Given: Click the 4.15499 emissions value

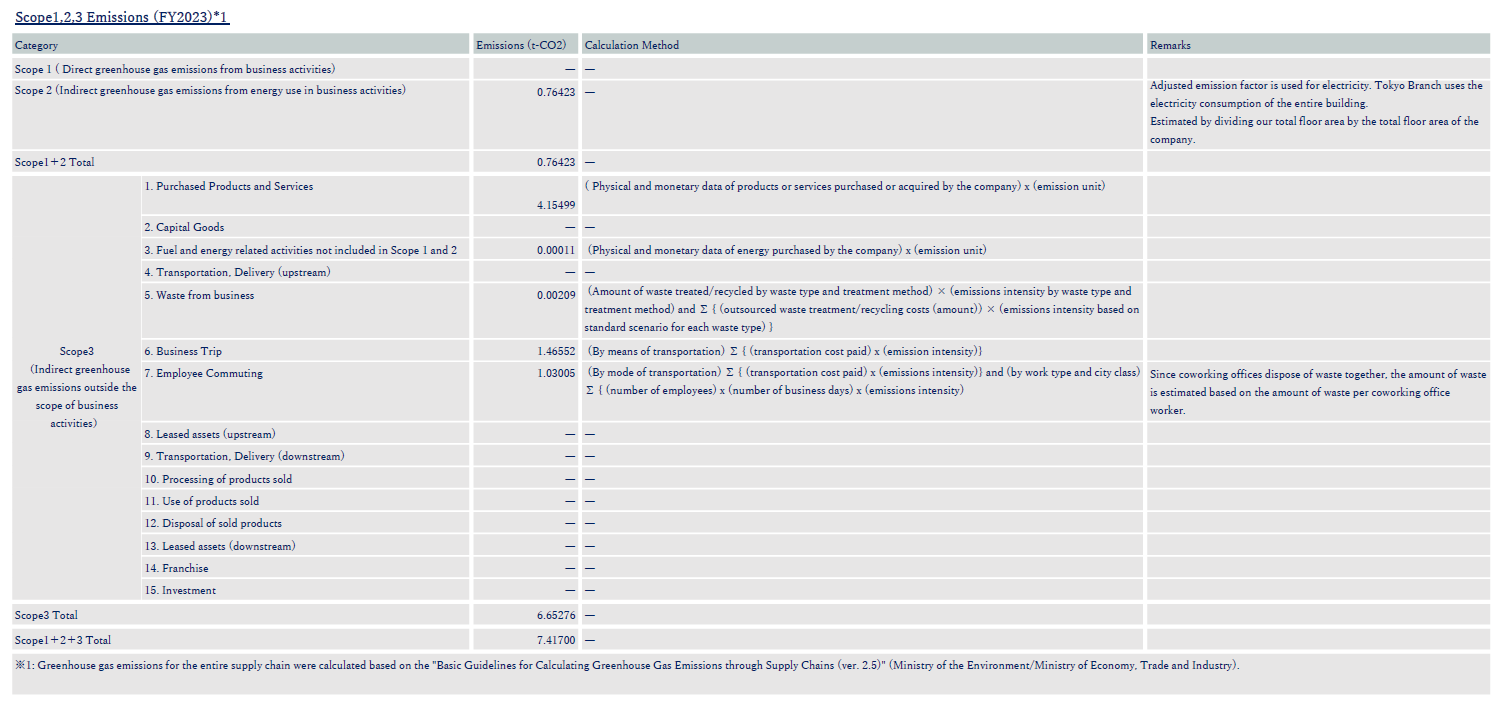Looking at the screenshot, I should pos(555,205).
